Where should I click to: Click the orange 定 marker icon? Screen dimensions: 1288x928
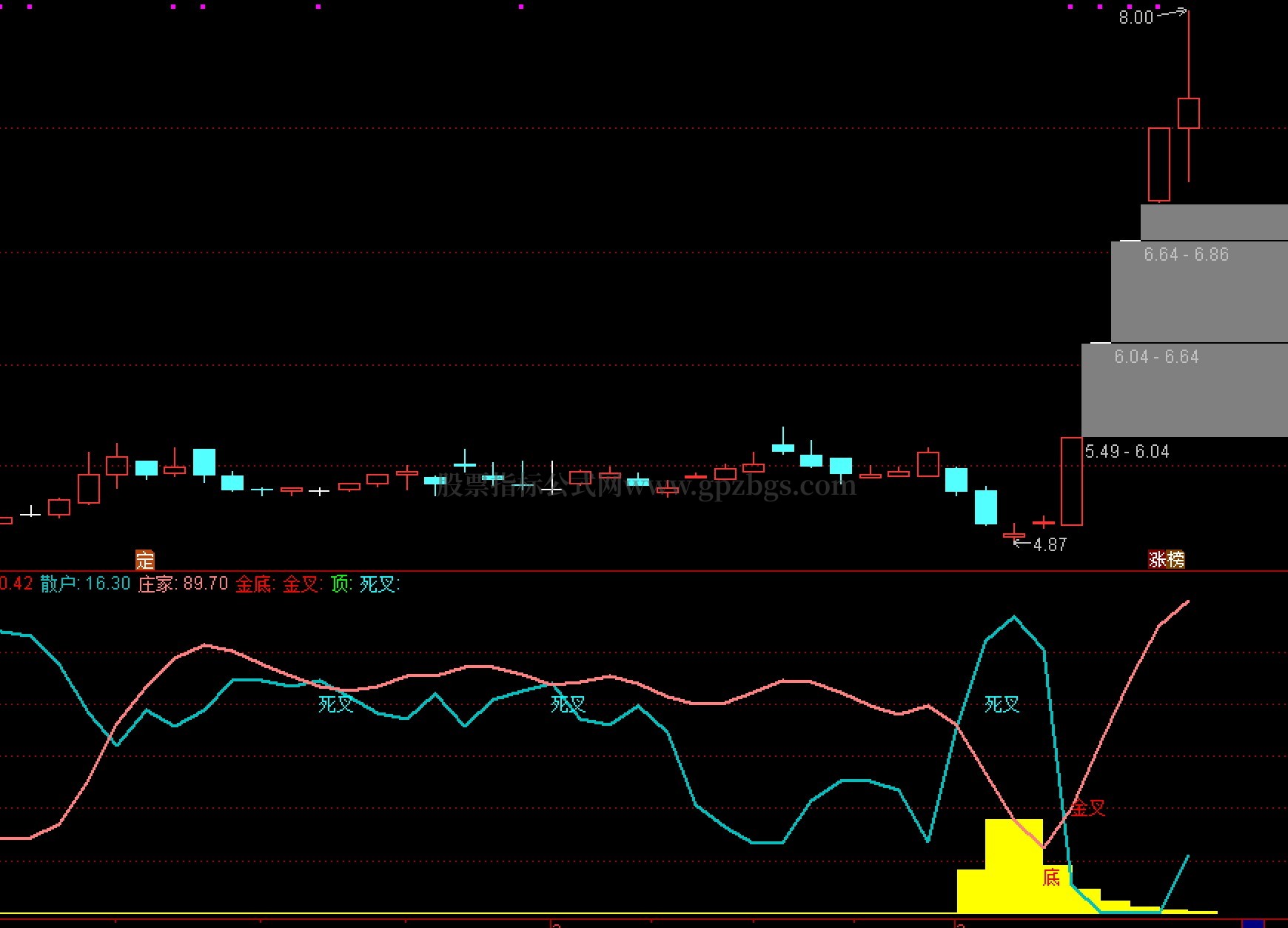point(144,560)
